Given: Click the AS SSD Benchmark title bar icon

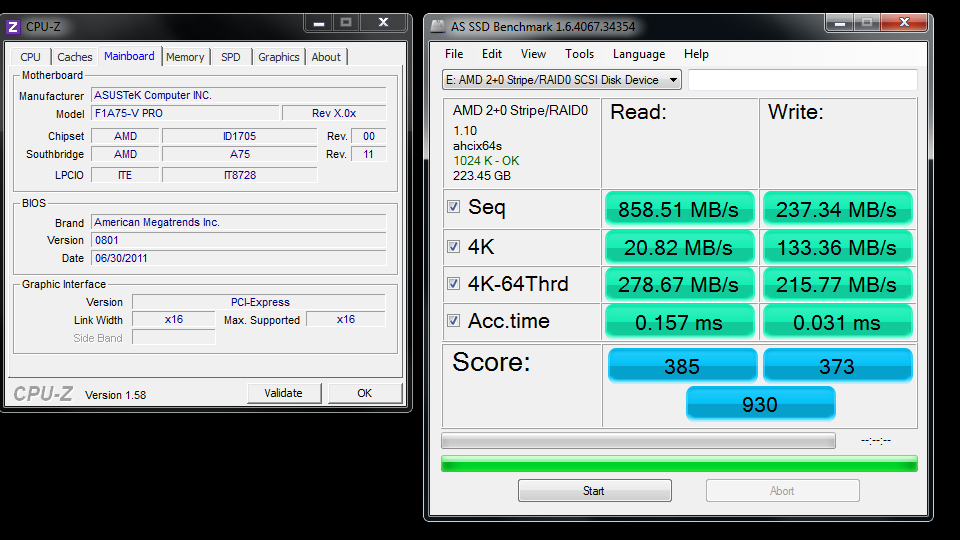Looking at the screenshot, I should point(438,26).
